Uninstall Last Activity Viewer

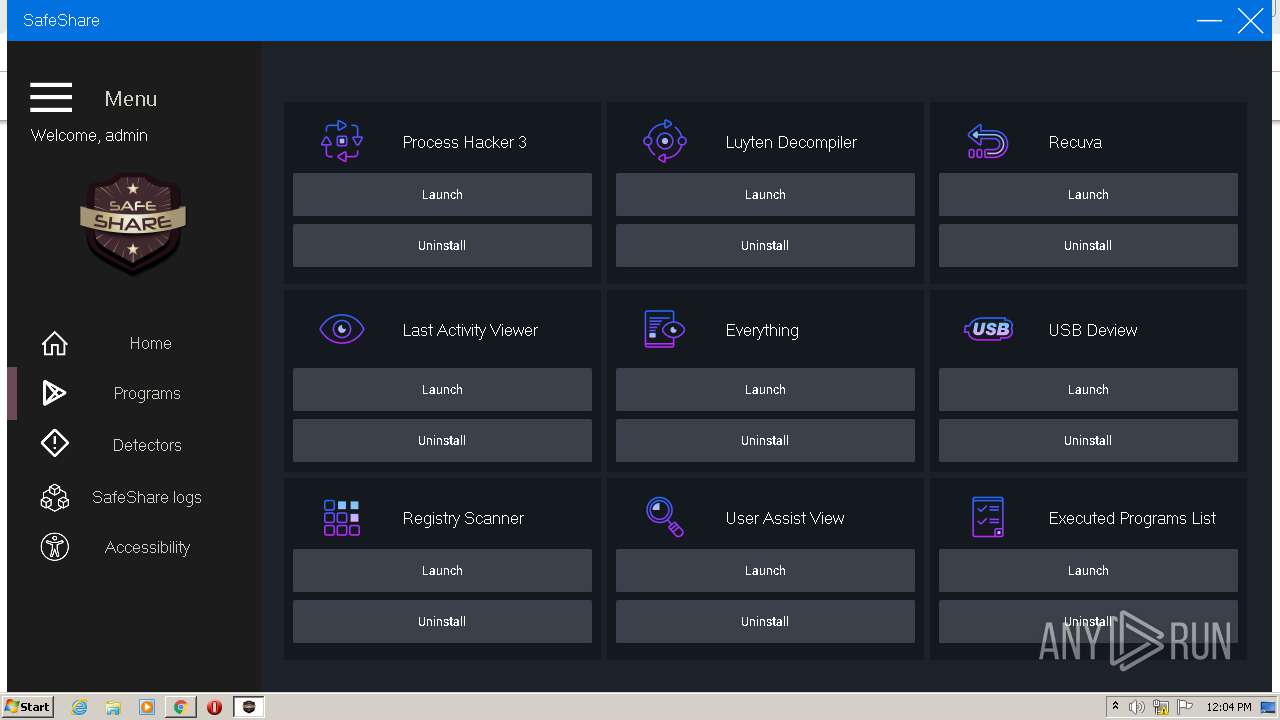(442, 440)
